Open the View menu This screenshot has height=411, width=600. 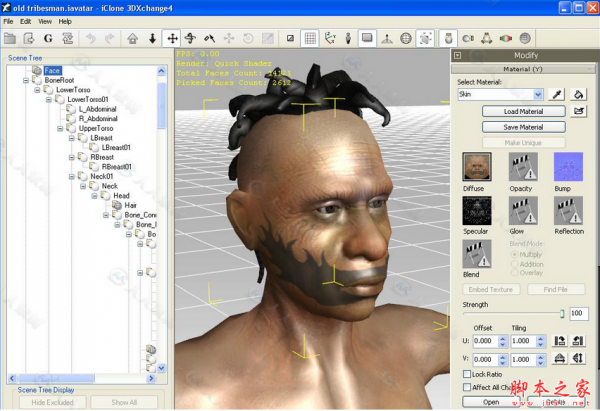pos(45,21)
